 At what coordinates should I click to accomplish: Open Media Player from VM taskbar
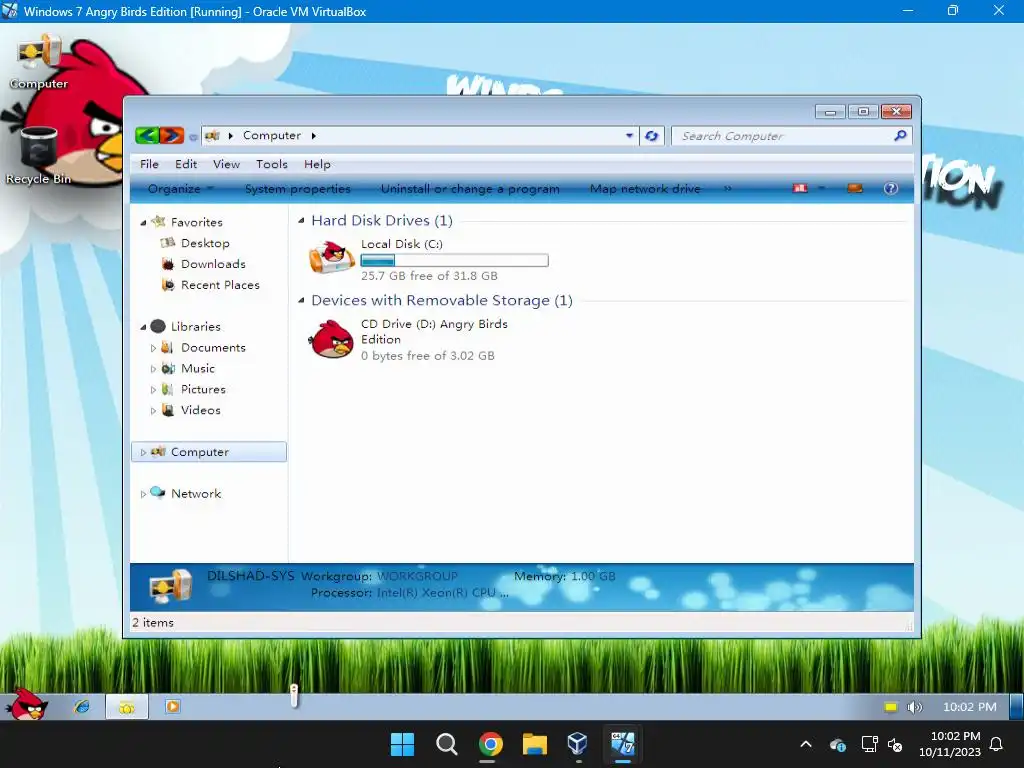172,707
